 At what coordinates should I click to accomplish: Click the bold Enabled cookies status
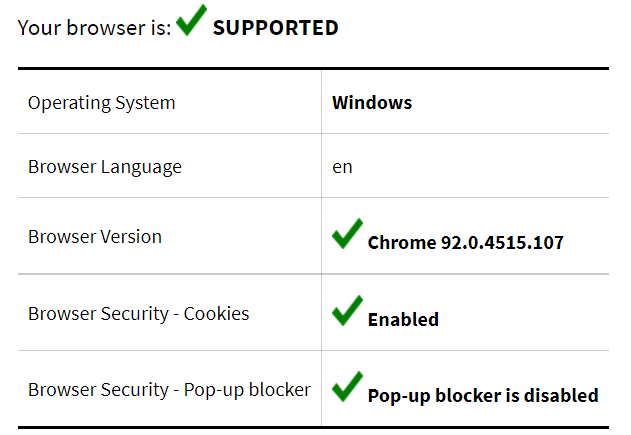coord(403,320)
